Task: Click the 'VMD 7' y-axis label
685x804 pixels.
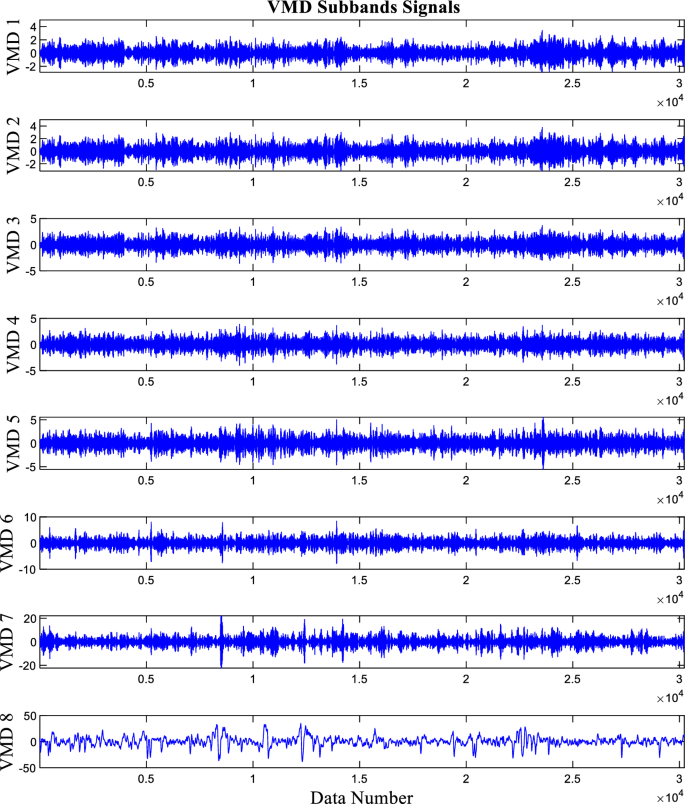Action: (7, 642)
